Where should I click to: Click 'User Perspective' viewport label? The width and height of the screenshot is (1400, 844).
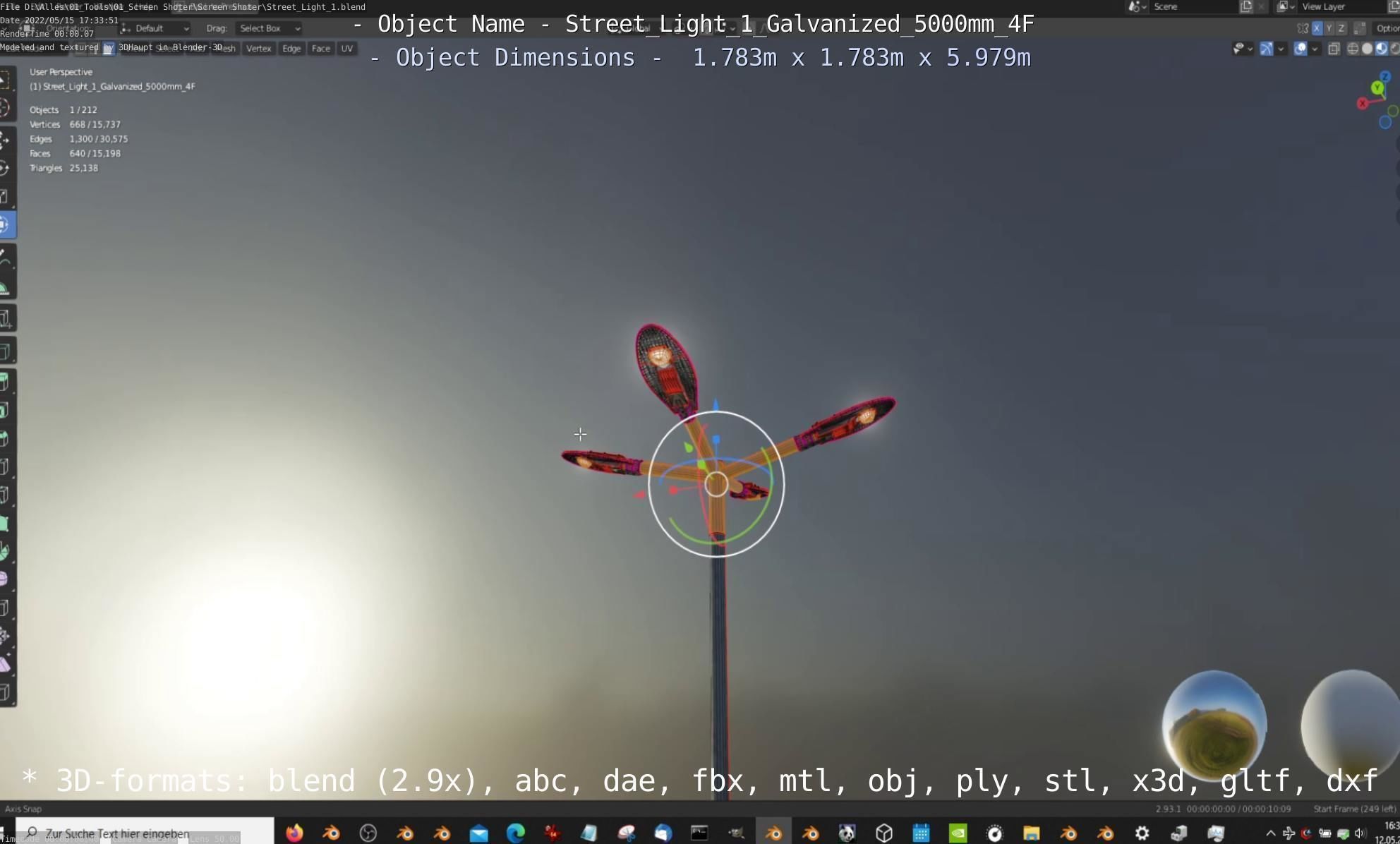[x=61, y=72]
